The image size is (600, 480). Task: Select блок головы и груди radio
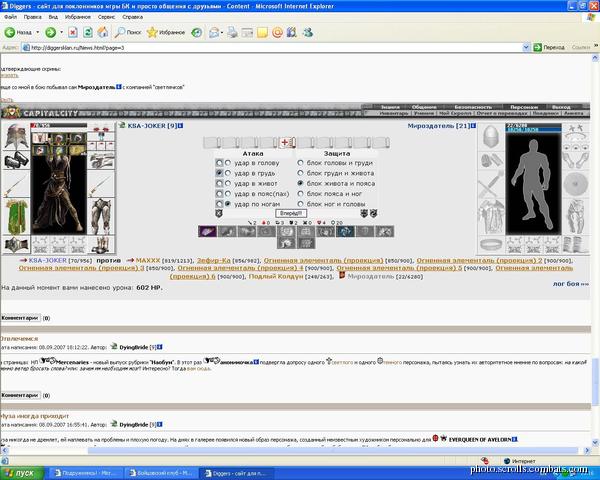click(300, 163)
